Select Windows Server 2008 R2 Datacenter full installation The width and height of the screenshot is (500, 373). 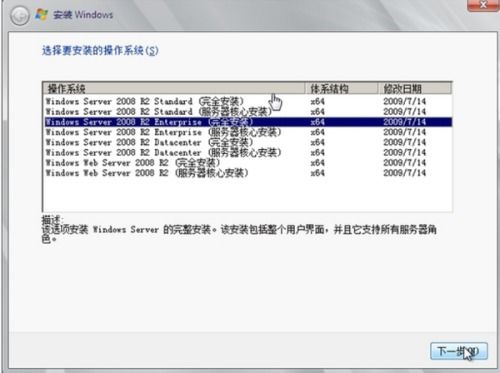(x=248, y=142)
